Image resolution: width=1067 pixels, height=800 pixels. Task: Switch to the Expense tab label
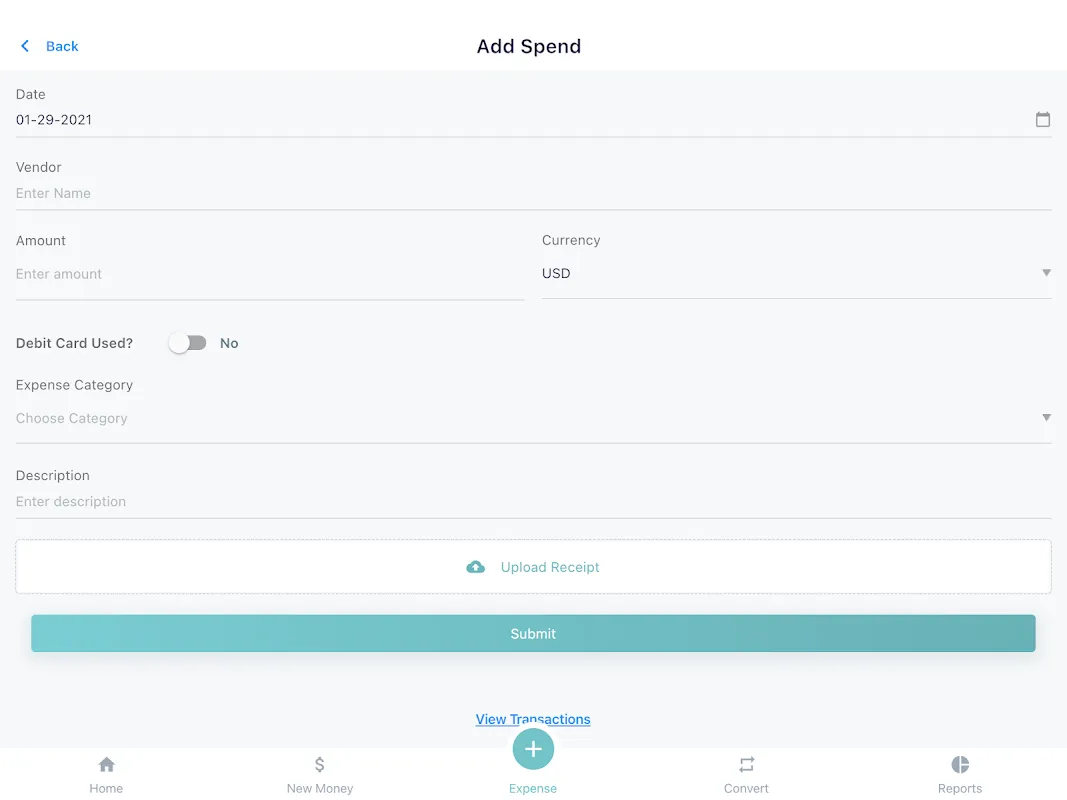point(533,788)
